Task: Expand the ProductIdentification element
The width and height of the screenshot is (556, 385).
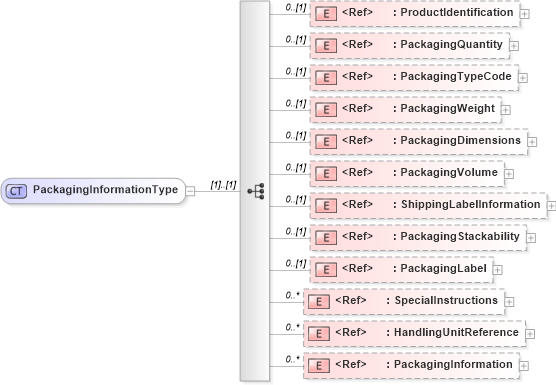Action: pos(524,14)
